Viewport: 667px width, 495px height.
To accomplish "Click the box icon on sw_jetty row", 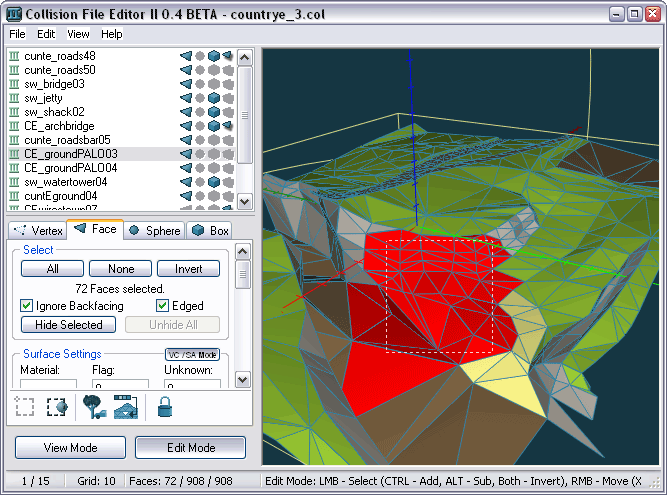I will click(x=214, y=98).
